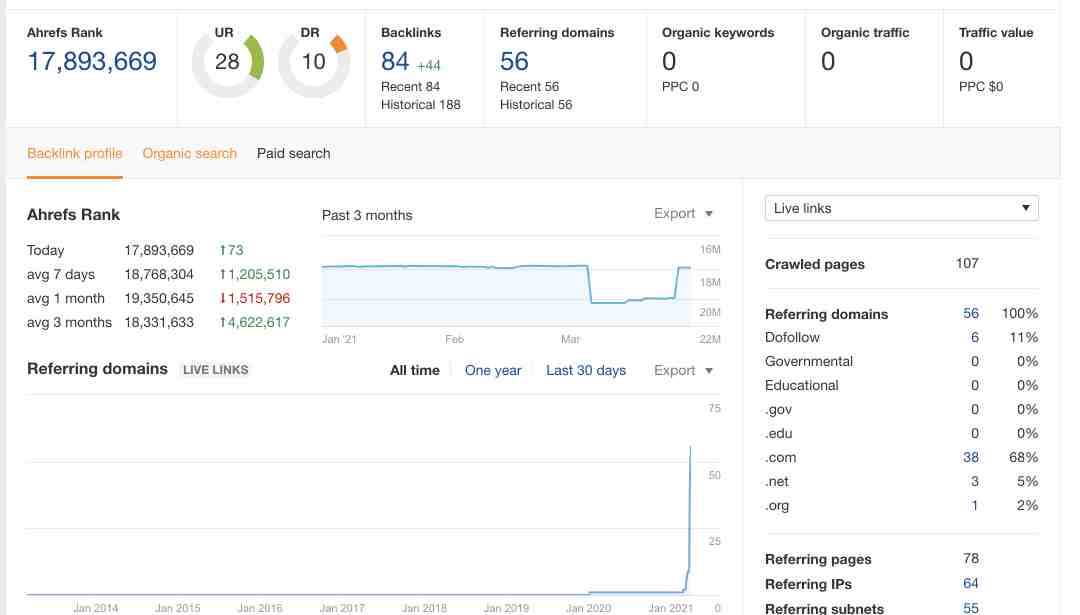Screen dimensions: 1080x615
Task: Open Export menu for Referring domains chart
Action: [x=683, y=371]
